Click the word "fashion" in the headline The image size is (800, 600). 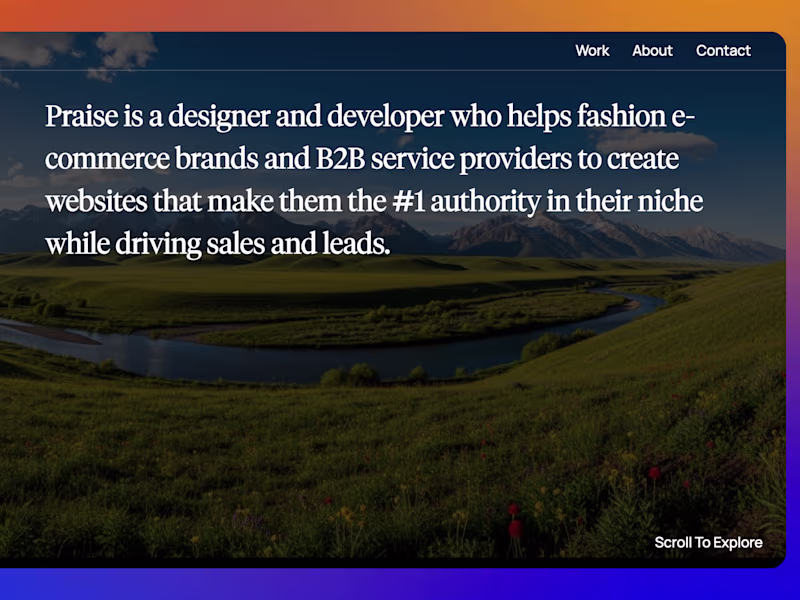(x=621, y=116)
